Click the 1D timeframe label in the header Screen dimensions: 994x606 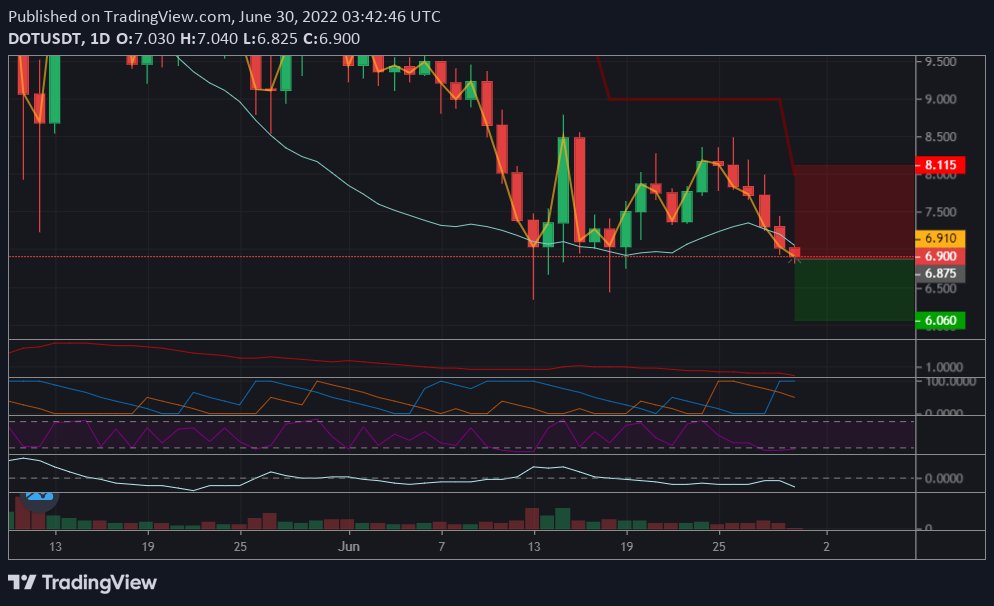(x=100, y=39)
